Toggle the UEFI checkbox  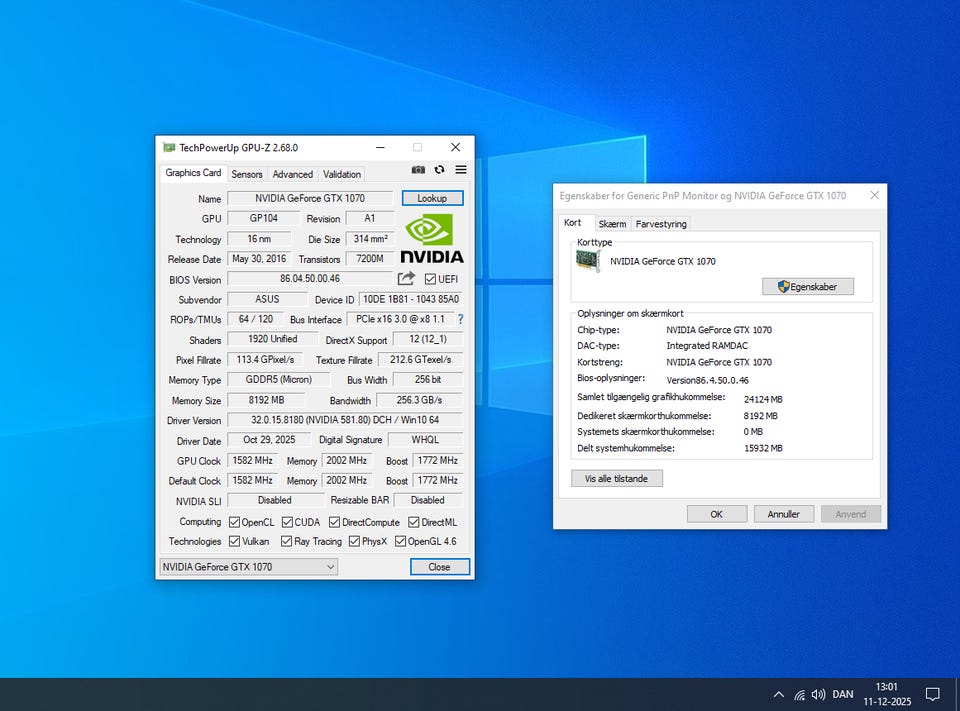click(431, 279)
